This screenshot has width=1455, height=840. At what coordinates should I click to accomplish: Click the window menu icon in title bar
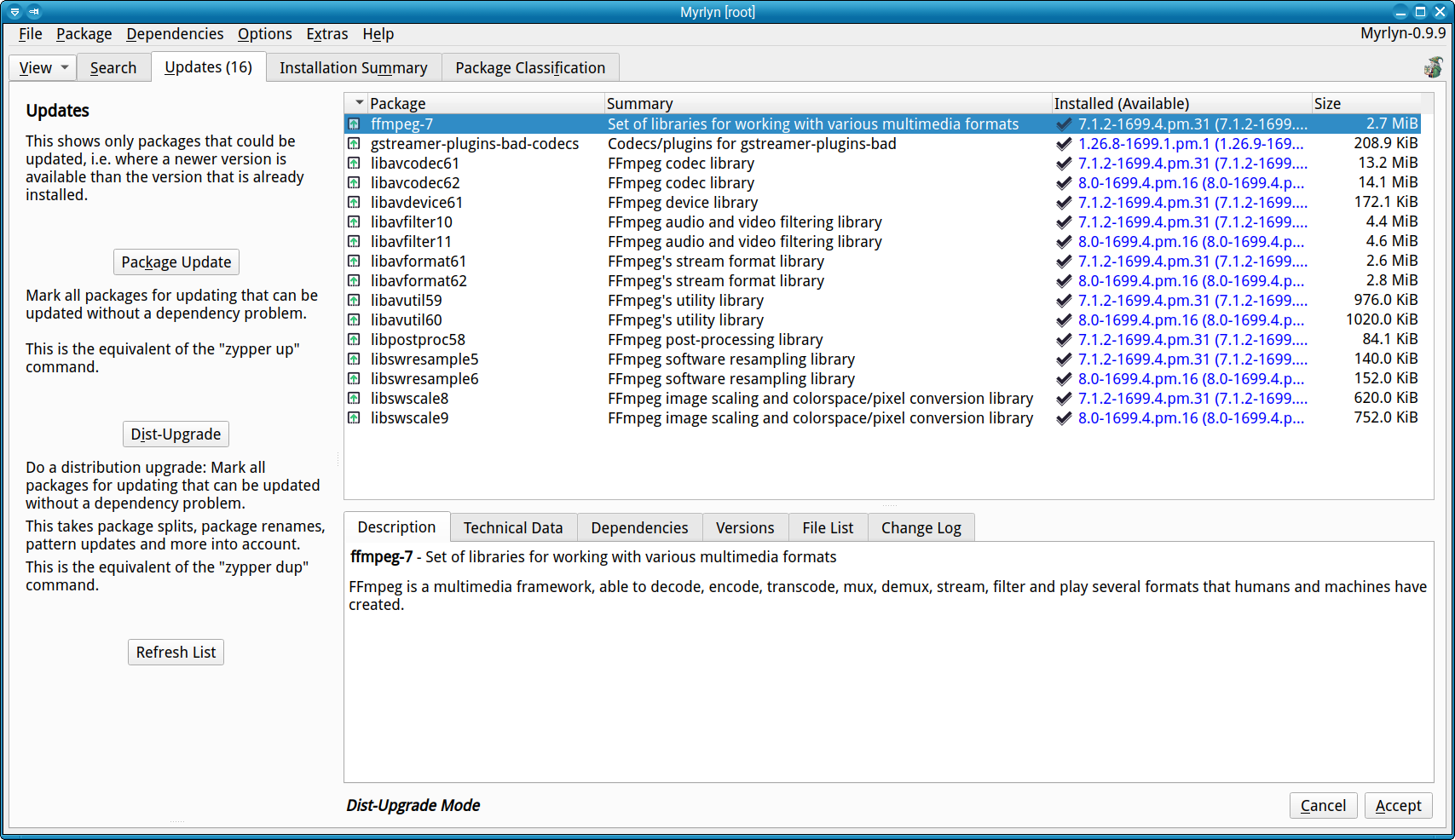click(14, 12)
